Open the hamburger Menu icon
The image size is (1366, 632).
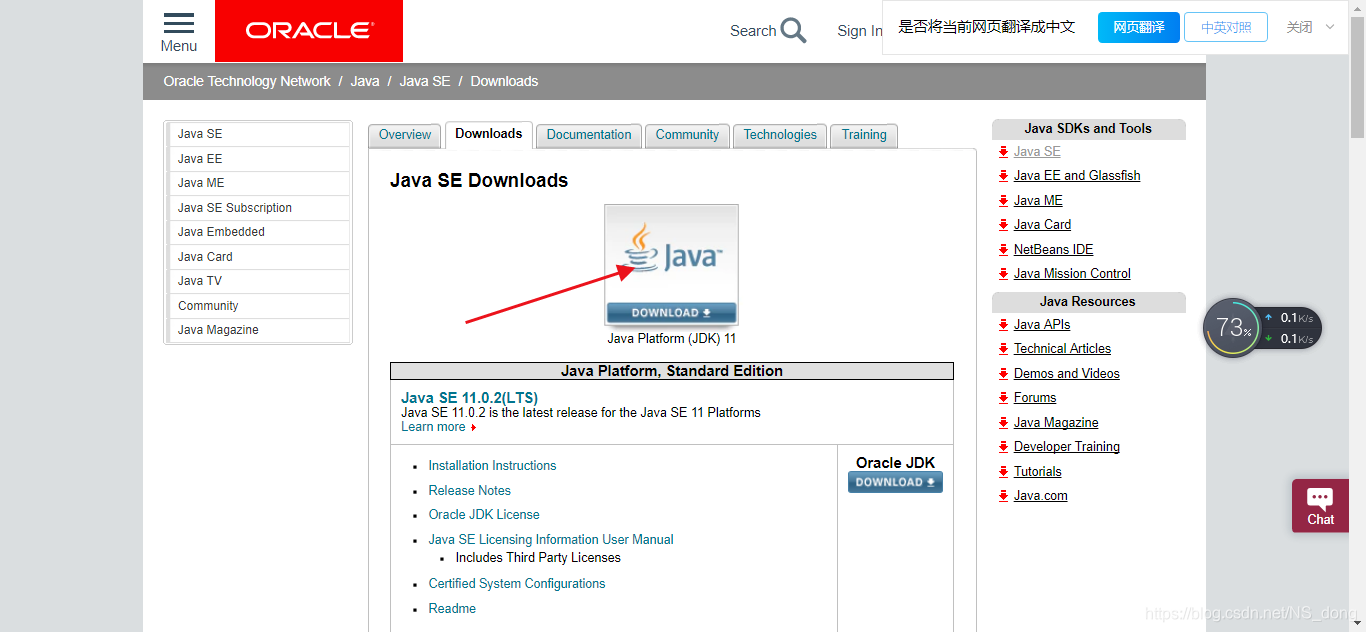coord(178,23)
